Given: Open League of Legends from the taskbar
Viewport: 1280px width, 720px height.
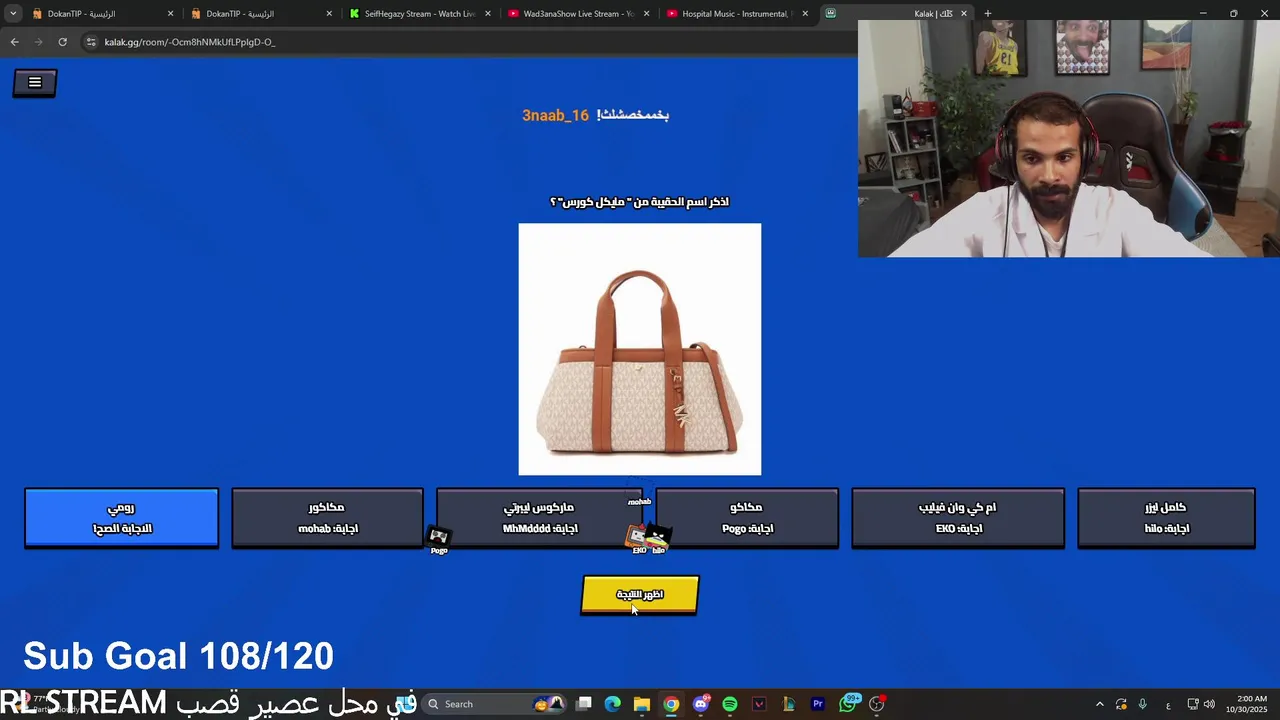Looking at the screenshot, I should pyautogui.click(x=788, y=704).
